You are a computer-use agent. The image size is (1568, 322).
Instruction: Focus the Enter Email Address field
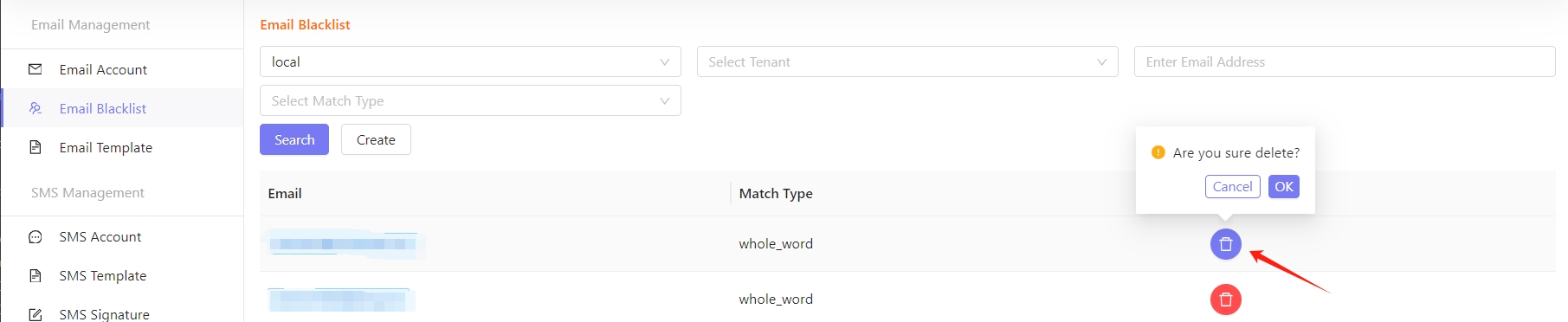point(1345,61)
